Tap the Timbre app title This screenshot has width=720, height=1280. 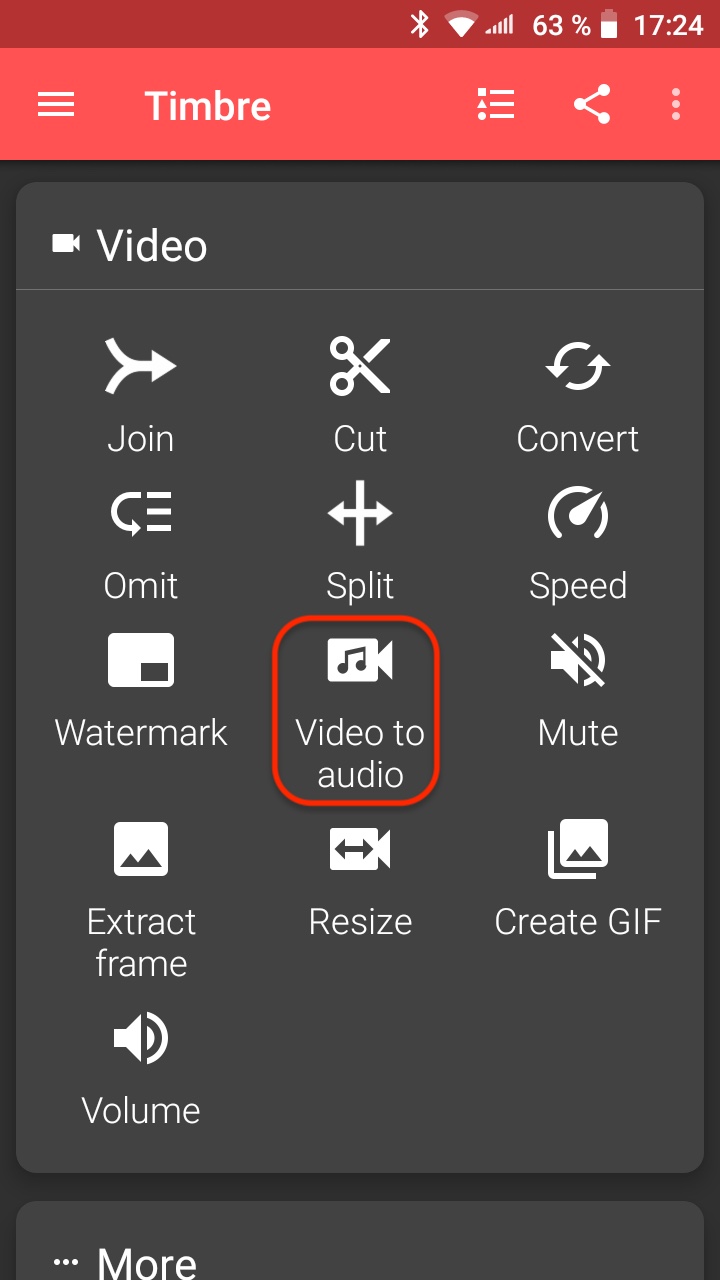pyautogui.click(x=208, y=106)
